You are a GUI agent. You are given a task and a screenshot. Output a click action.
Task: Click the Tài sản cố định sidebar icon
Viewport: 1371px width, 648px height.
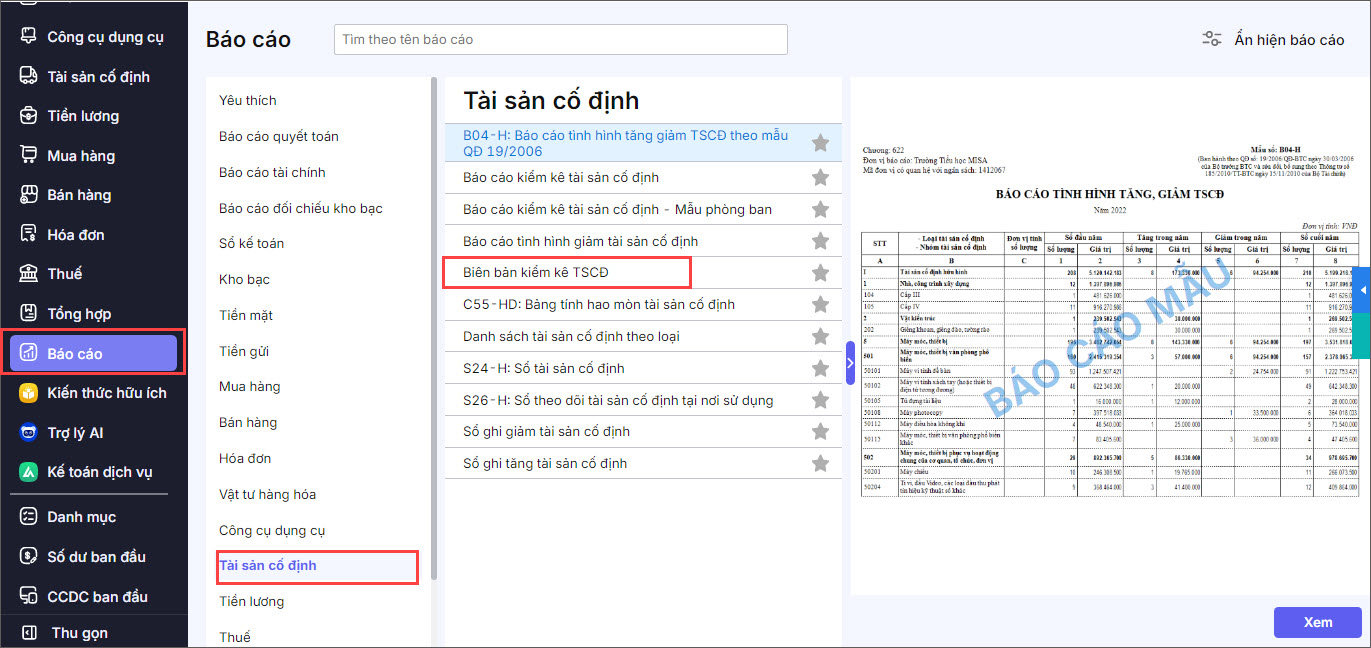29,77
